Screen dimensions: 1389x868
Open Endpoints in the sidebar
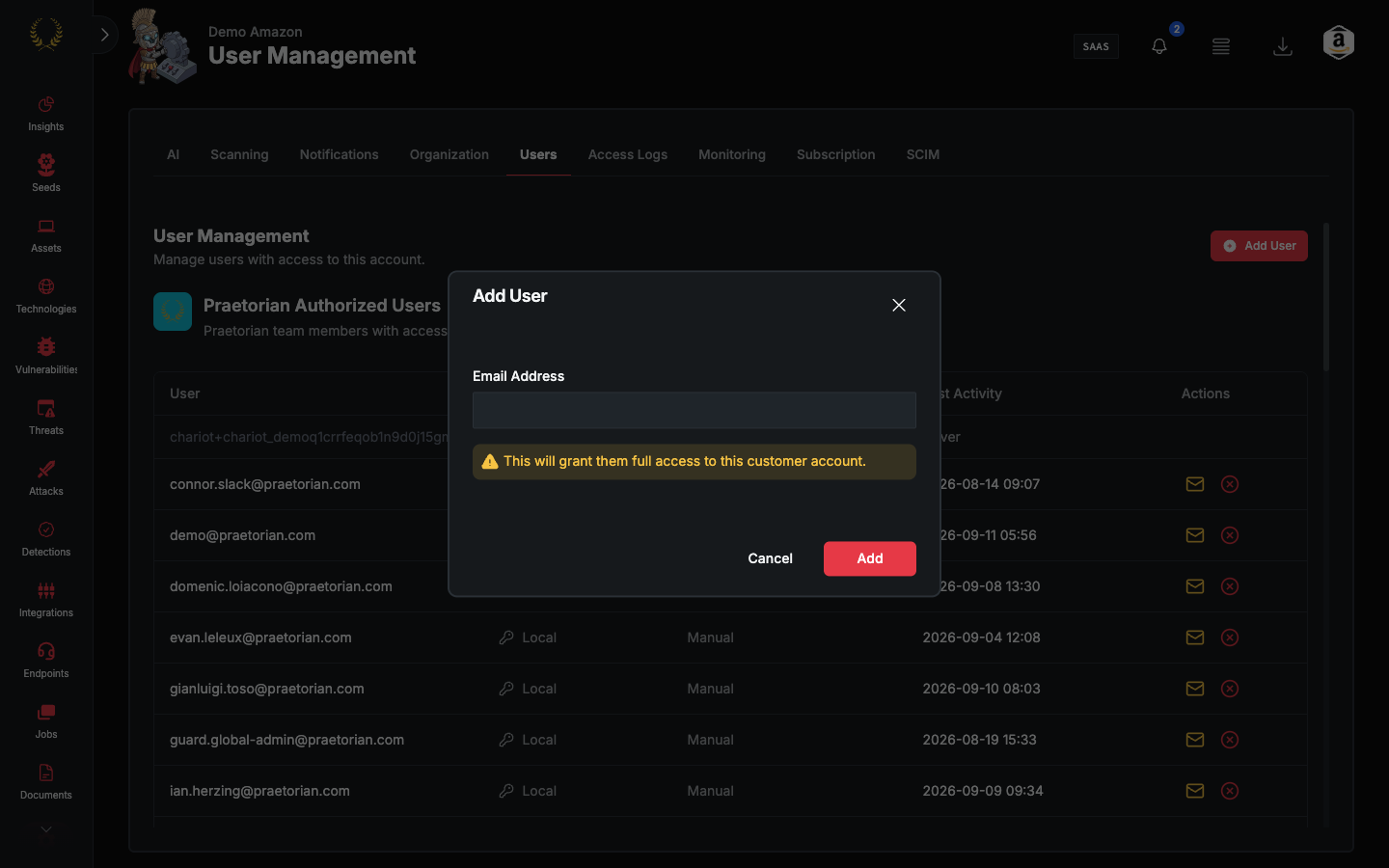45,661
